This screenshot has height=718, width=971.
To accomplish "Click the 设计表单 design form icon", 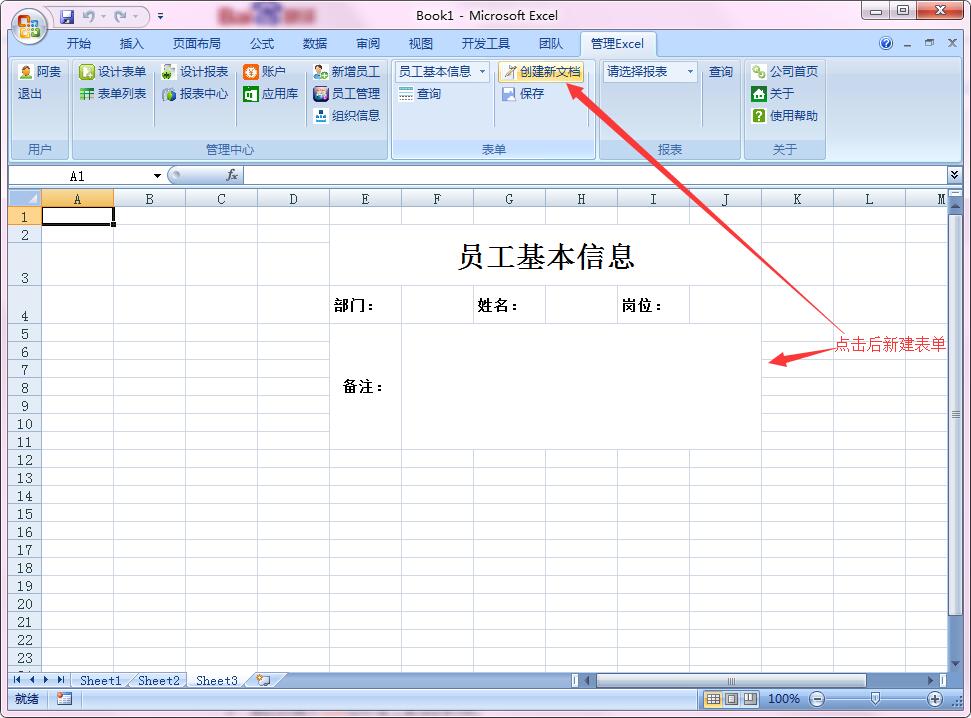I will [x=87, y=72].
